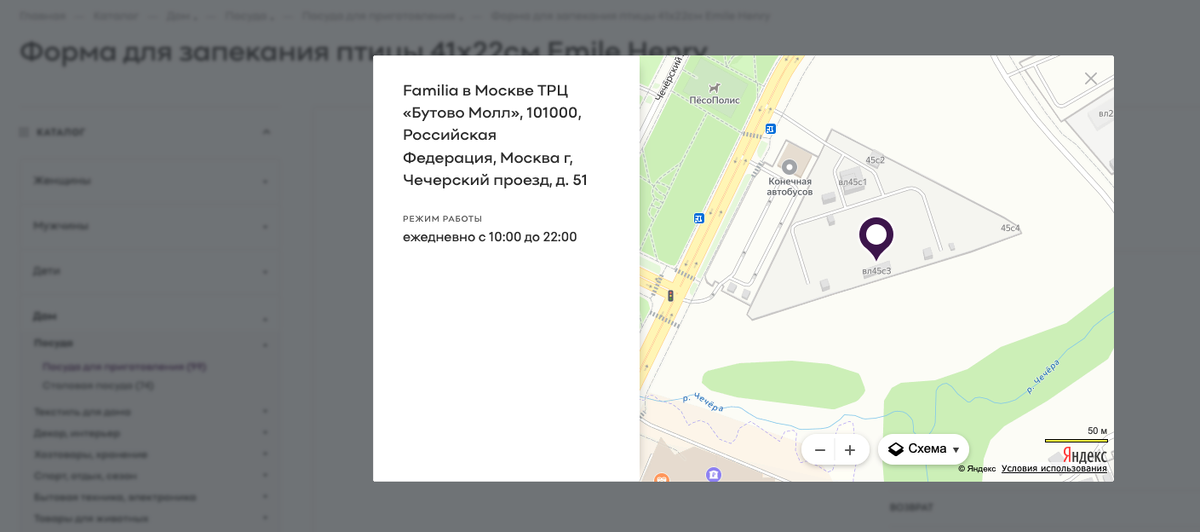This screenshot has height=532, width=1200.
Task: Click the Чечерский street label
Action: (x=668, y=77)
